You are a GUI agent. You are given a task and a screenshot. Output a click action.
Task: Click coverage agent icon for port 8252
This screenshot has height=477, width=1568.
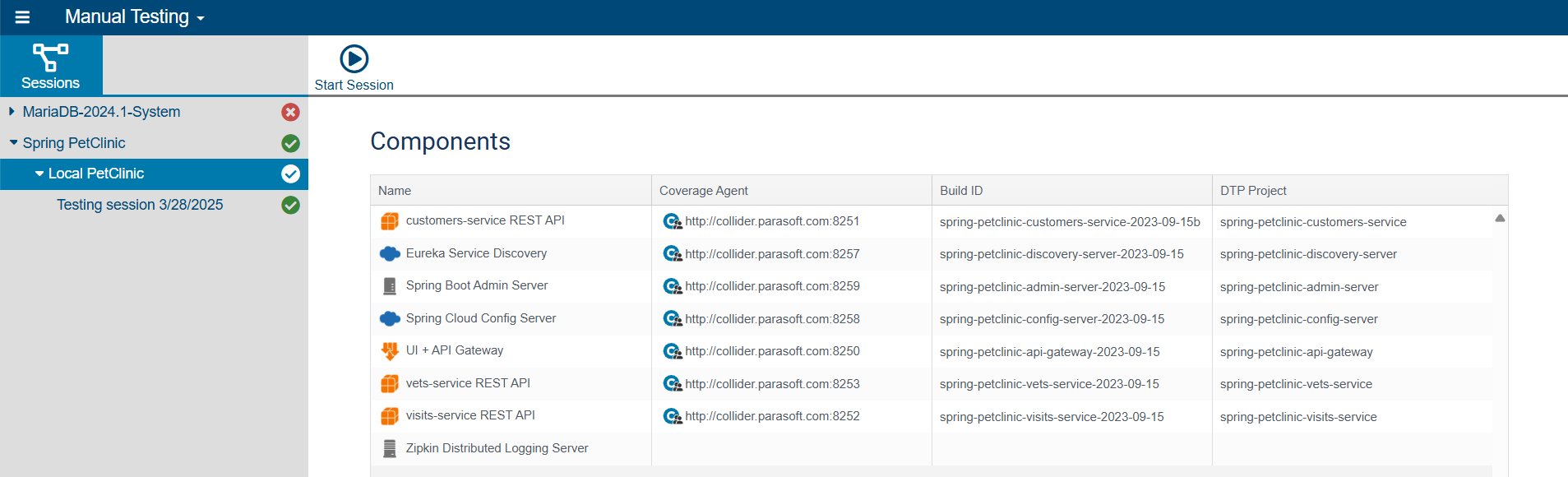pos(673,416)
